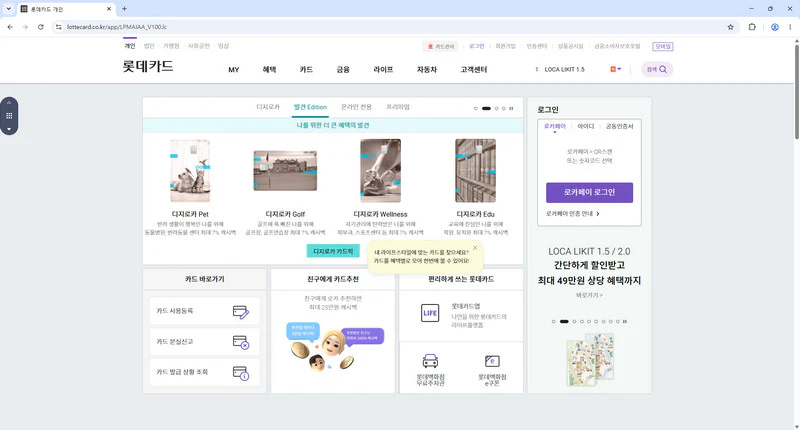Viewport: 800px width, 430px height.
Task: Open the 혜택 menu
Action: pos(269,69)
